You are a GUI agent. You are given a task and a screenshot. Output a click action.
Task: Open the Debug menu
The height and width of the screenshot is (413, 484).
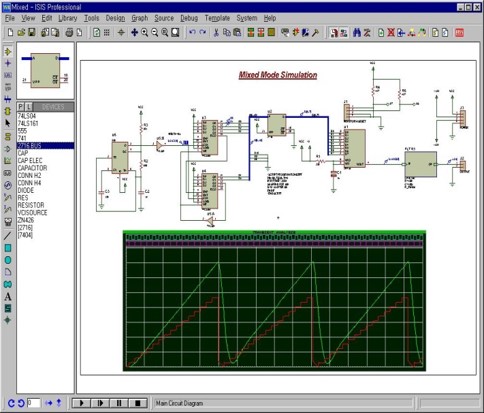(189, 18)
